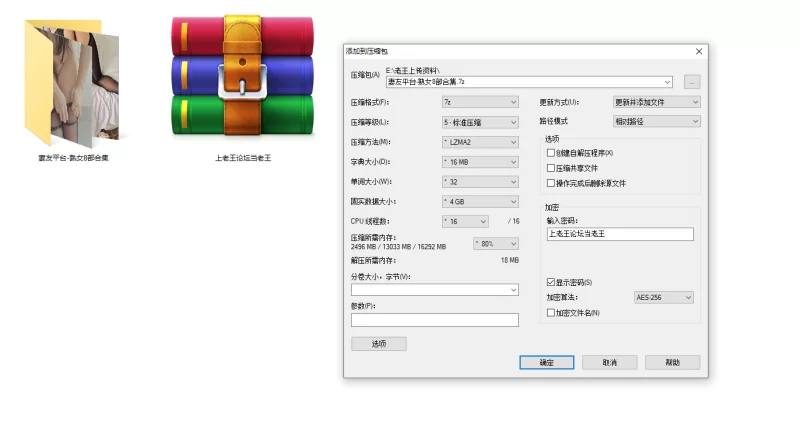This screenshot has width=800, height=422.
Task: Click the parameters input field
Action: coord(435,320)
